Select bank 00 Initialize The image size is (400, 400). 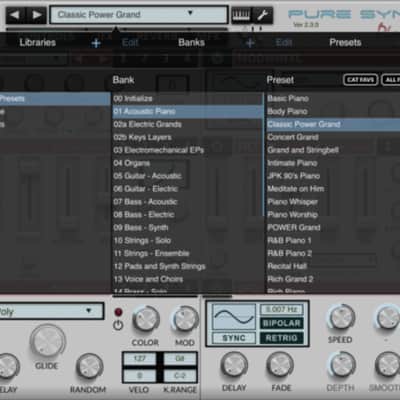pos(188,99)
